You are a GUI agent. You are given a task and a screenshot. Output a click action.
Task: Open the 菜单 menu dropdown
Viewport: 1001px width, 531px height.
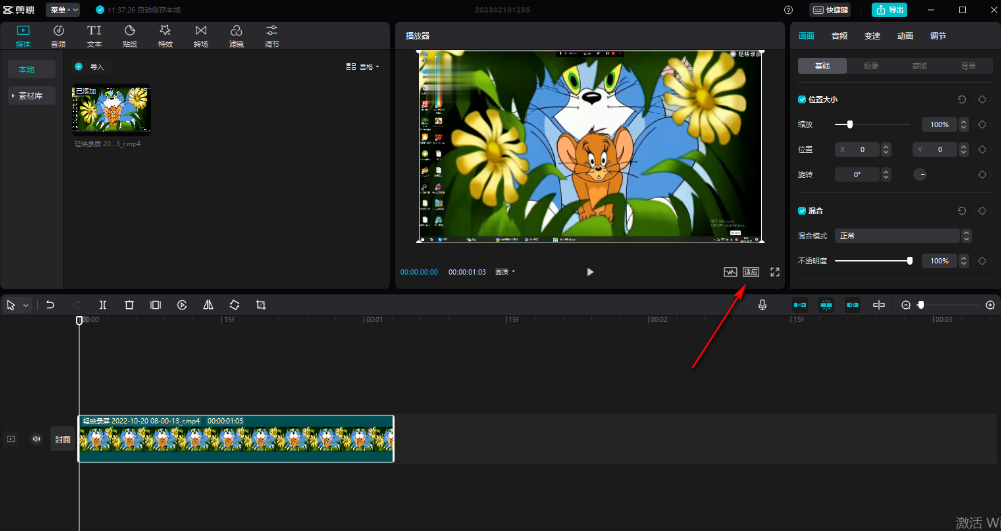click(63, 10)
